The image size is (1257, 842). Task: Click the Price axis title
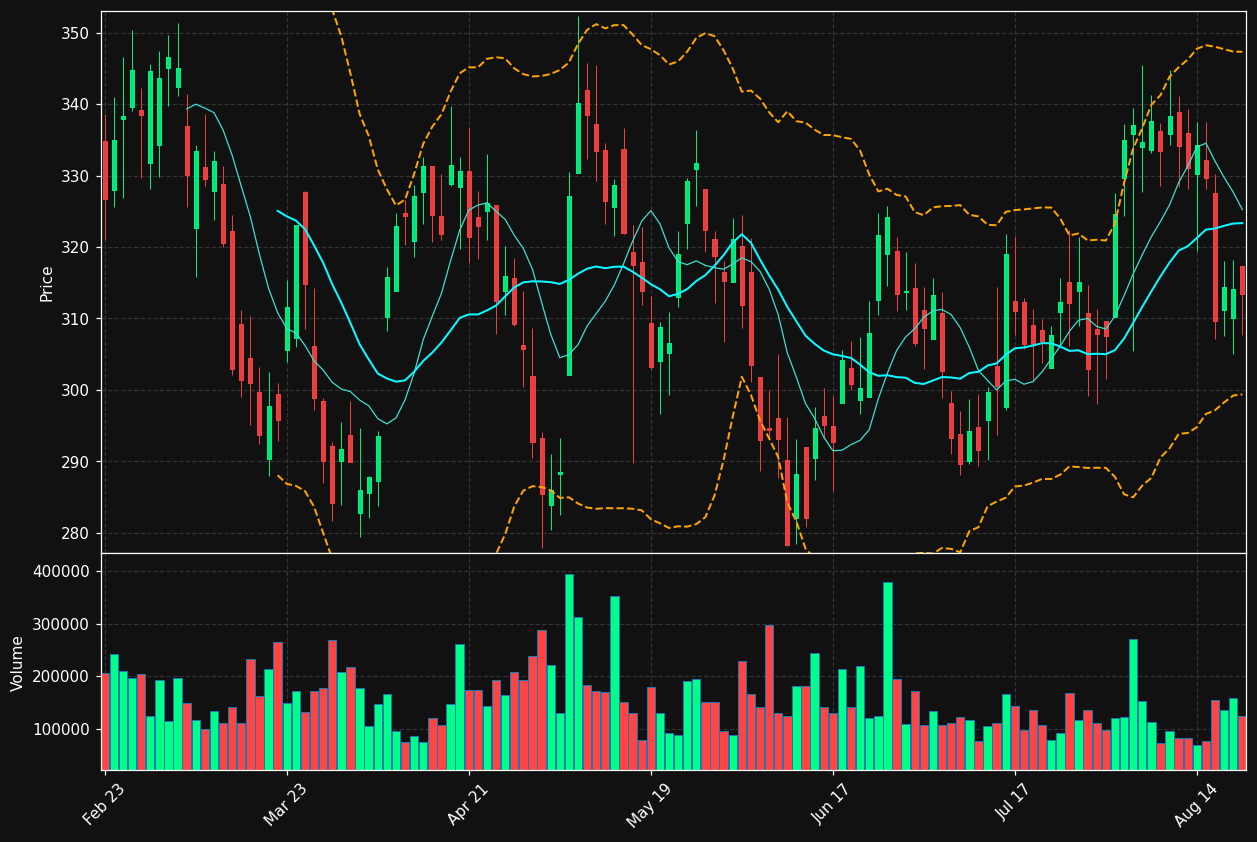[x=46, y=283]
